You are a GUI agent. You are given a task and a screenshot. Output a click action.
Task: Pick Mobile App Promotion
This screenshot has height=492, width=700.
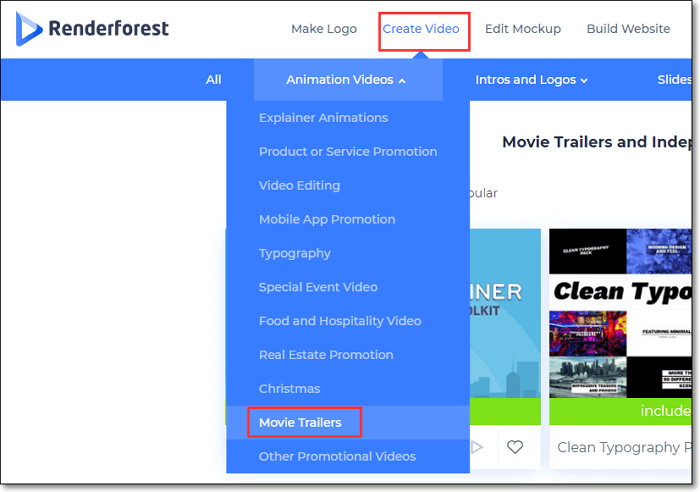[327, 220]
